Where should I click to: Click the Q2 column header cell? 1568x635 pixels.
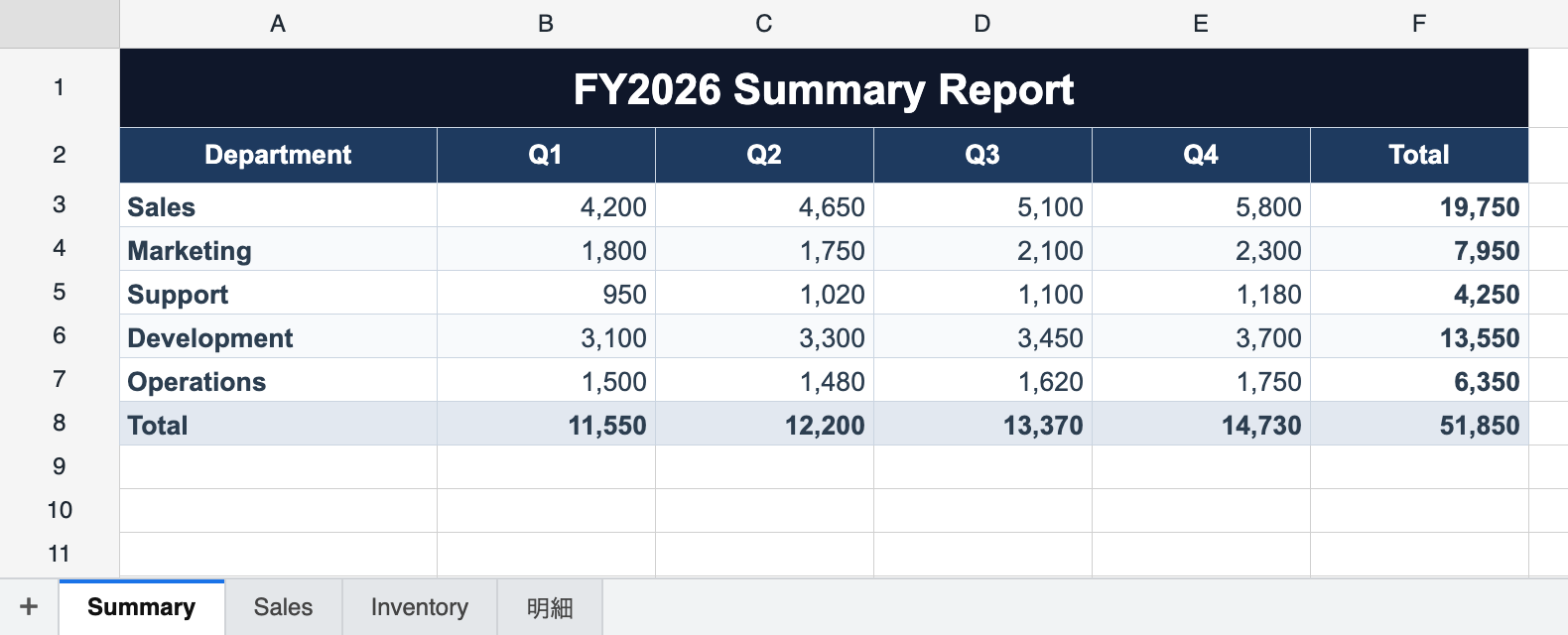764,155
